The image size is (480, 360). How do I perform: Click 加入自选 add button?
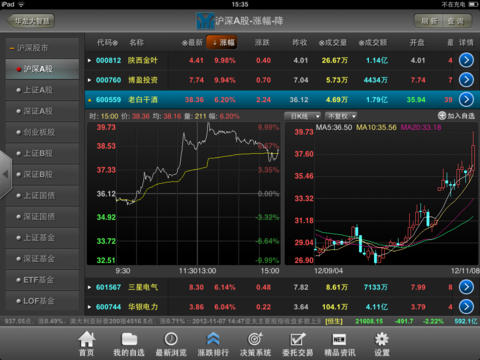(456, 116)
